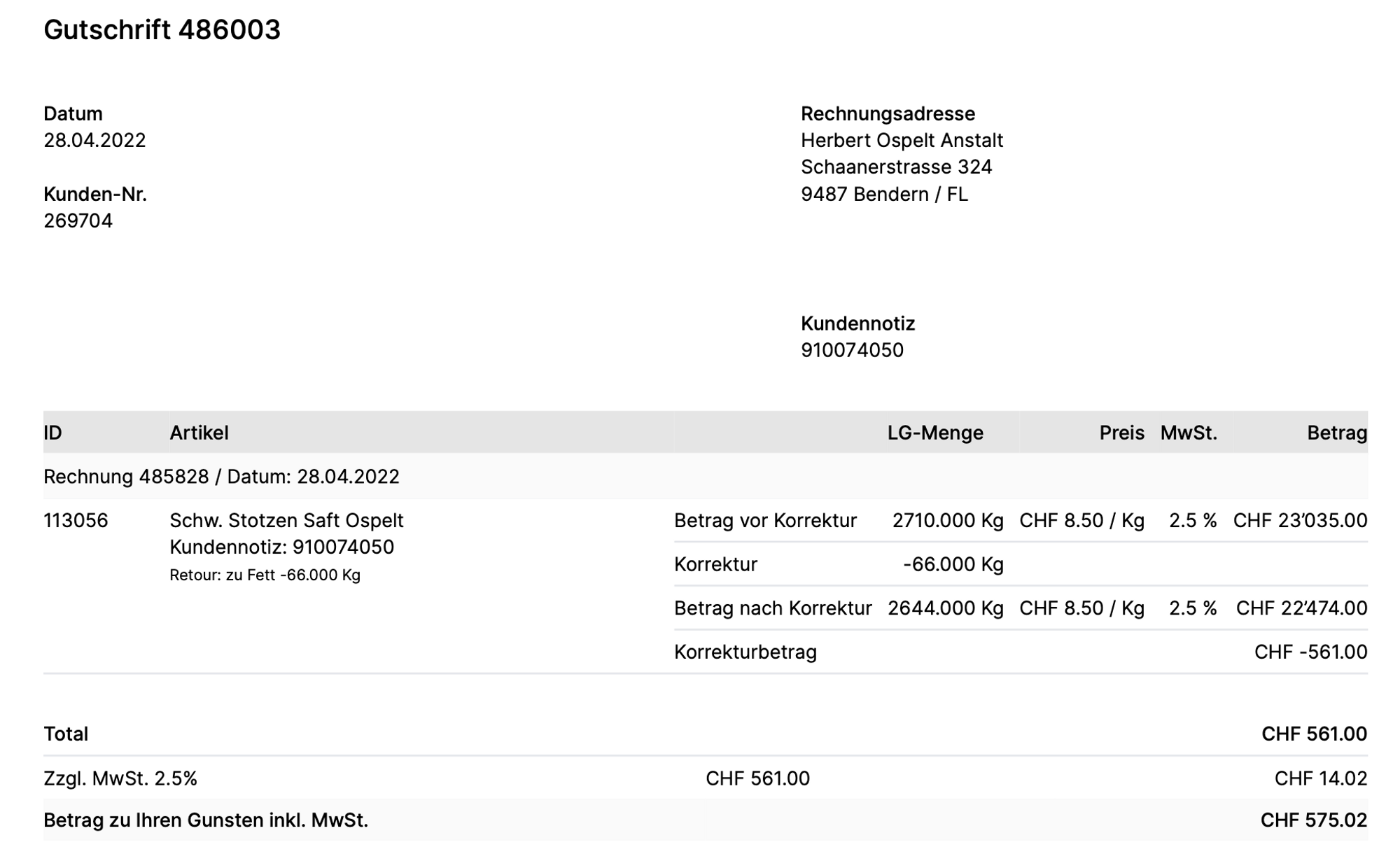Click the LG-Menge column header
The height and width of the screenshot is (861, 1400).
935,433
